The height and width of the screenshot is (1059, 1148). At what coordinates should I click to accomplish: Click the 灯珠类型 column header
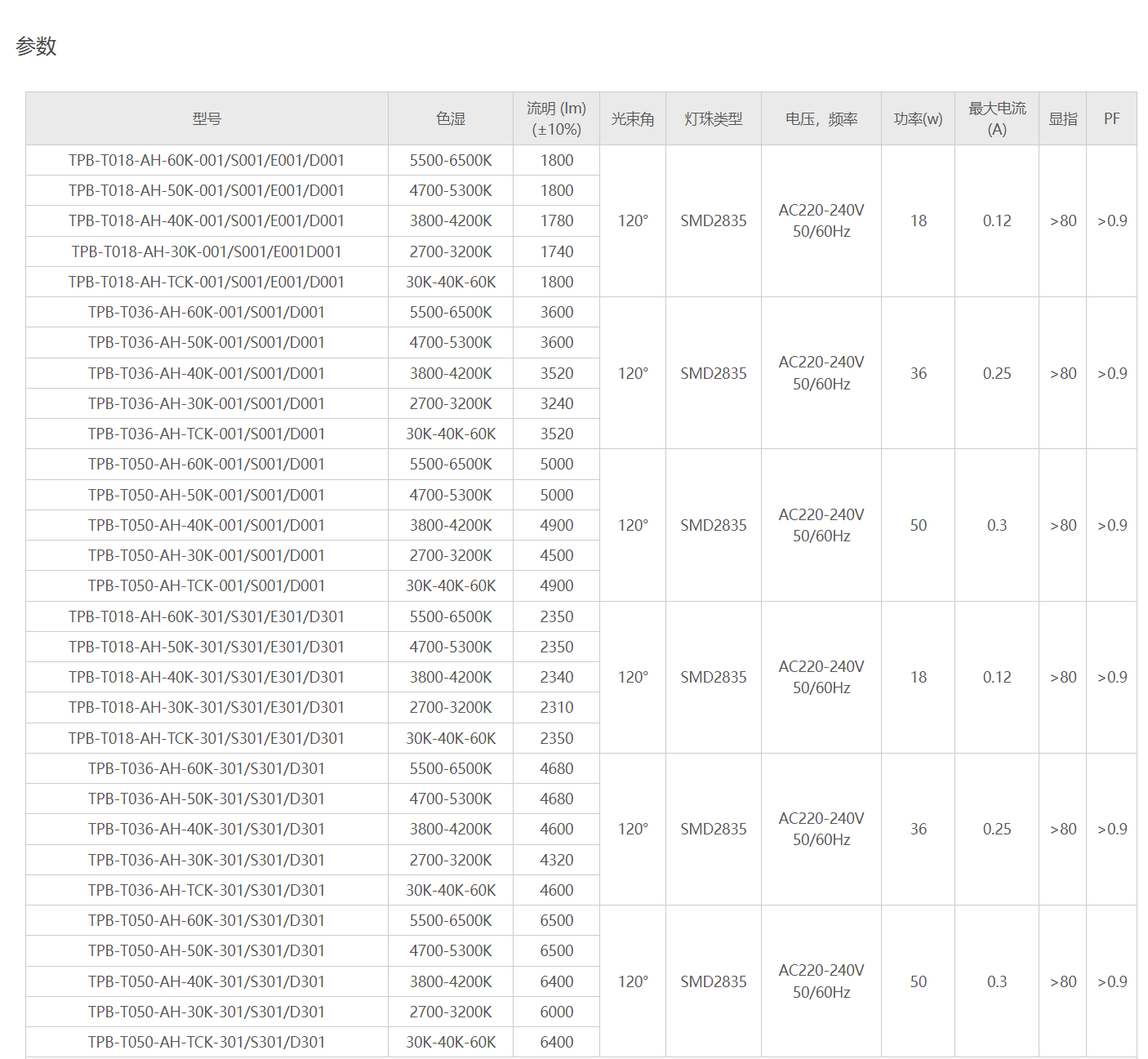(714, 119)
